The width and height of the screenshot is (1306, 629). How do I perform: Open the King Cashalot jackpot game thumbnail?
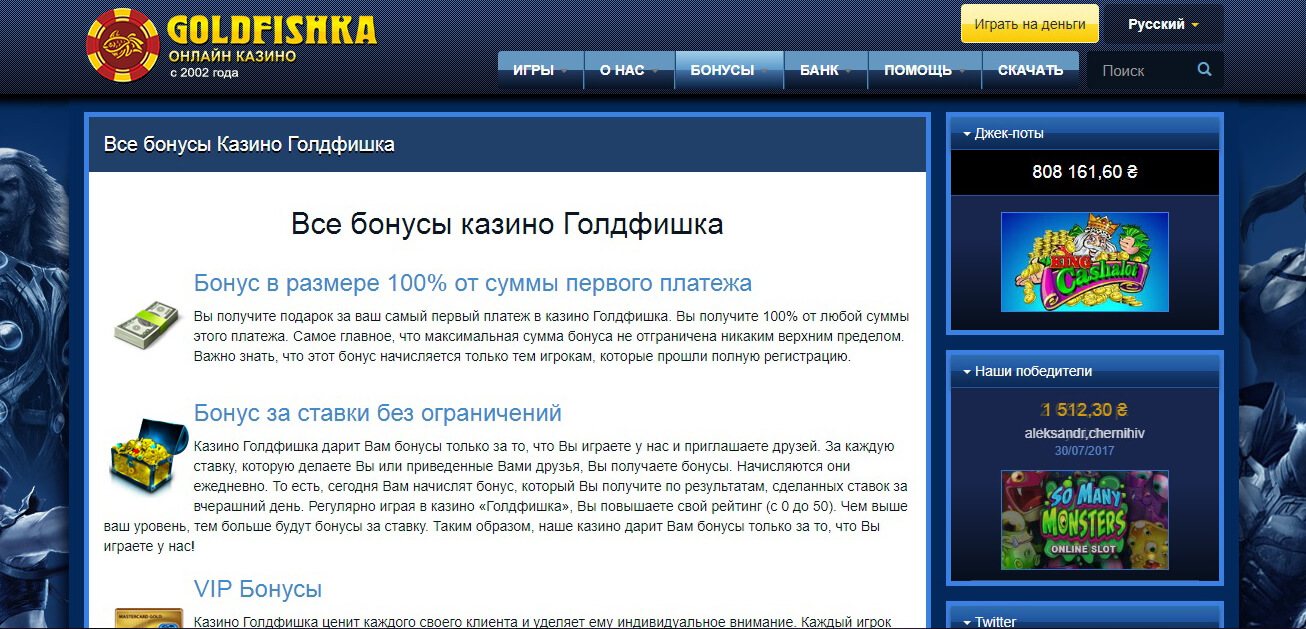pos(1084,264)
